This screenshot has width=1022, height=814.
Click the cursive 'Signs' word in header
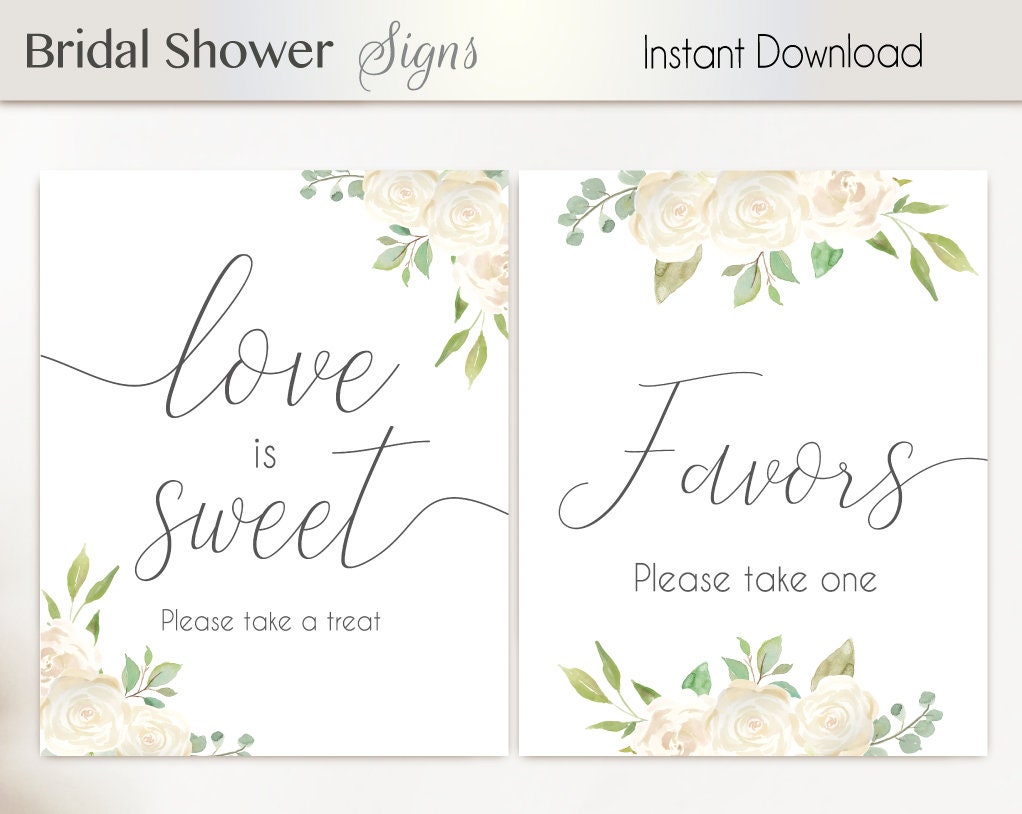pyautogui.click(x=418, y=55)
